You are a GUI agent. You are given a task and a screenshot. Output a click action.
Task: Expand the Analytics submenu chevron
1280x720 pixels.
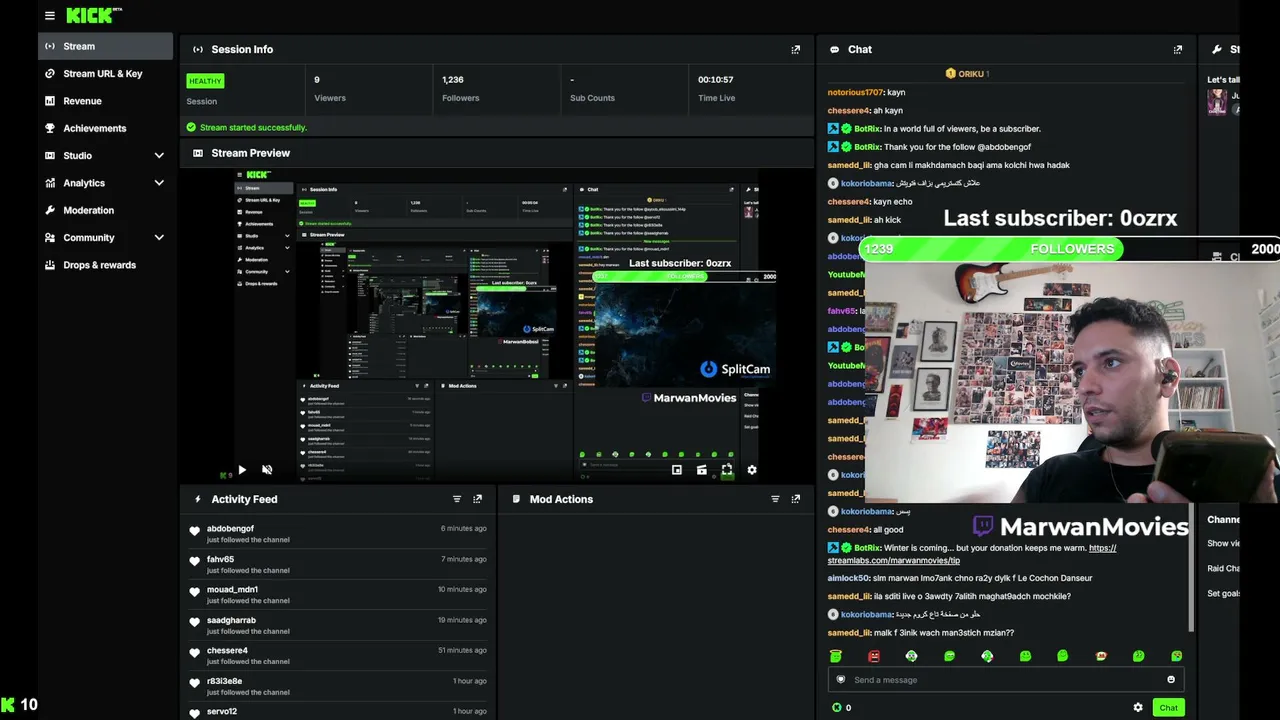[x=159, y=183]
